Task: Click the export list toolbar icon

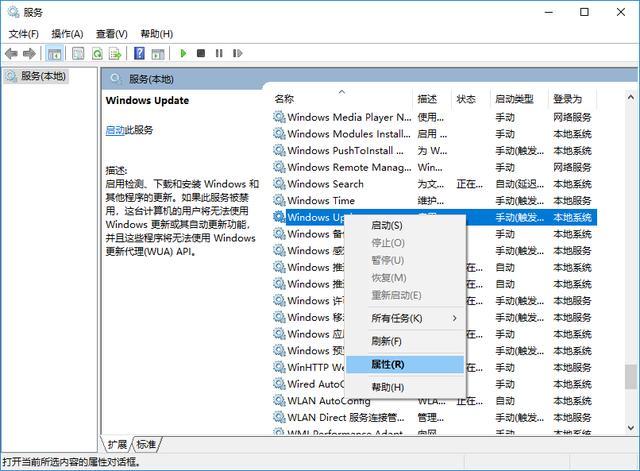Action: 116,53
